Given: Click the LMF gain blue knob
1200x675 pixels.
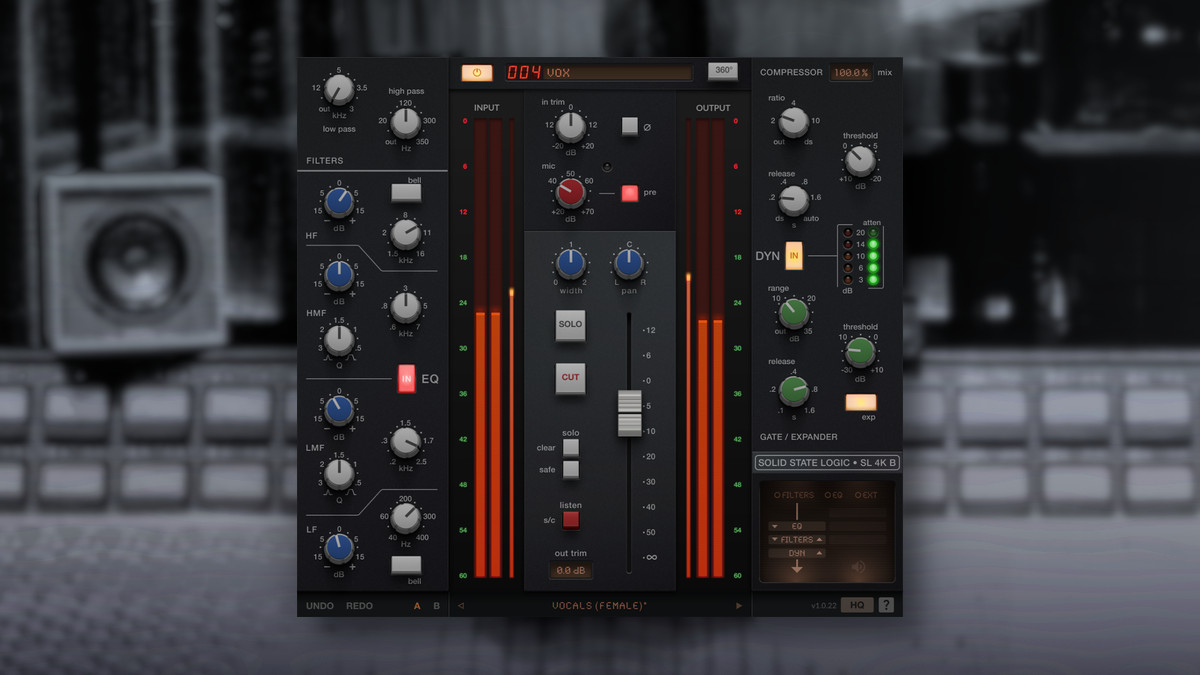Looking at the screenshot, I should pyautogui.click(x=339, y=409).
